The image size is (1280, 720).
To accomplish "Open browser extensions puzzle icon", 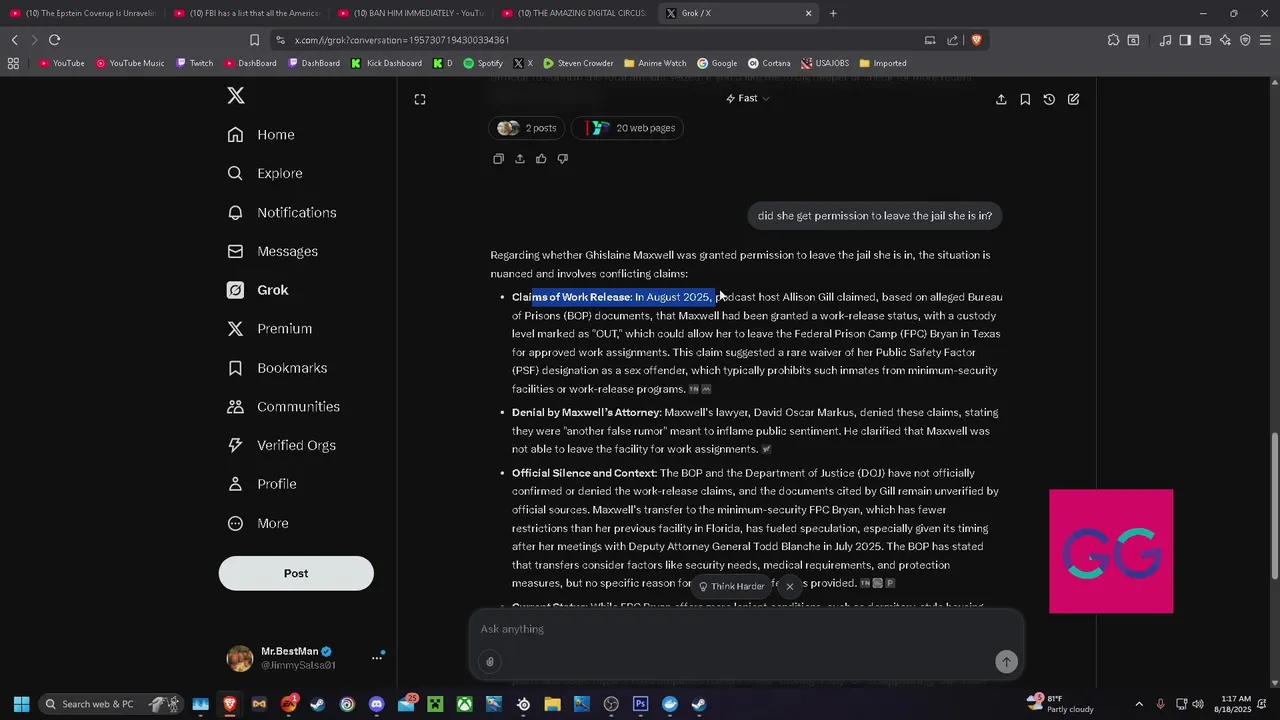I will (1113, 40).
